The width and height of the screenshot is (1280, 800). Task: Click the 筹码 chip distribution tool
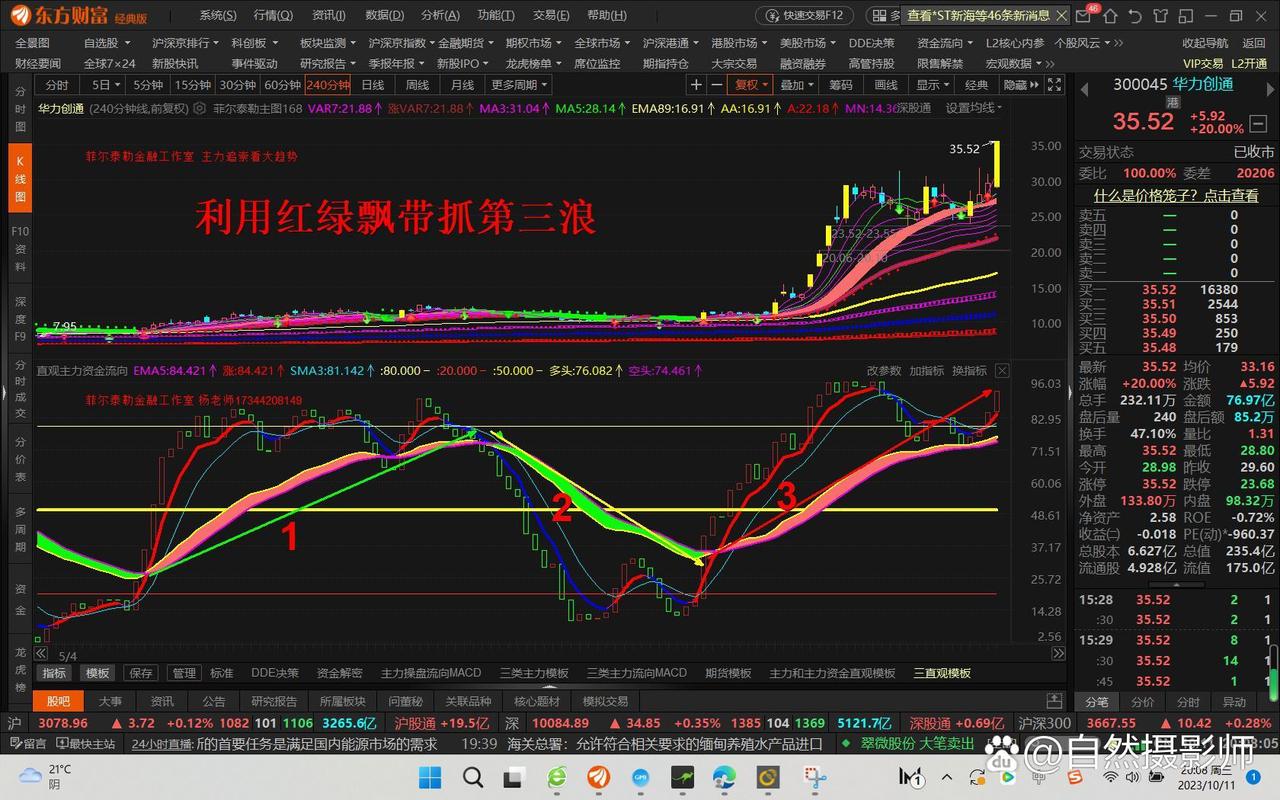coord(840,85)
